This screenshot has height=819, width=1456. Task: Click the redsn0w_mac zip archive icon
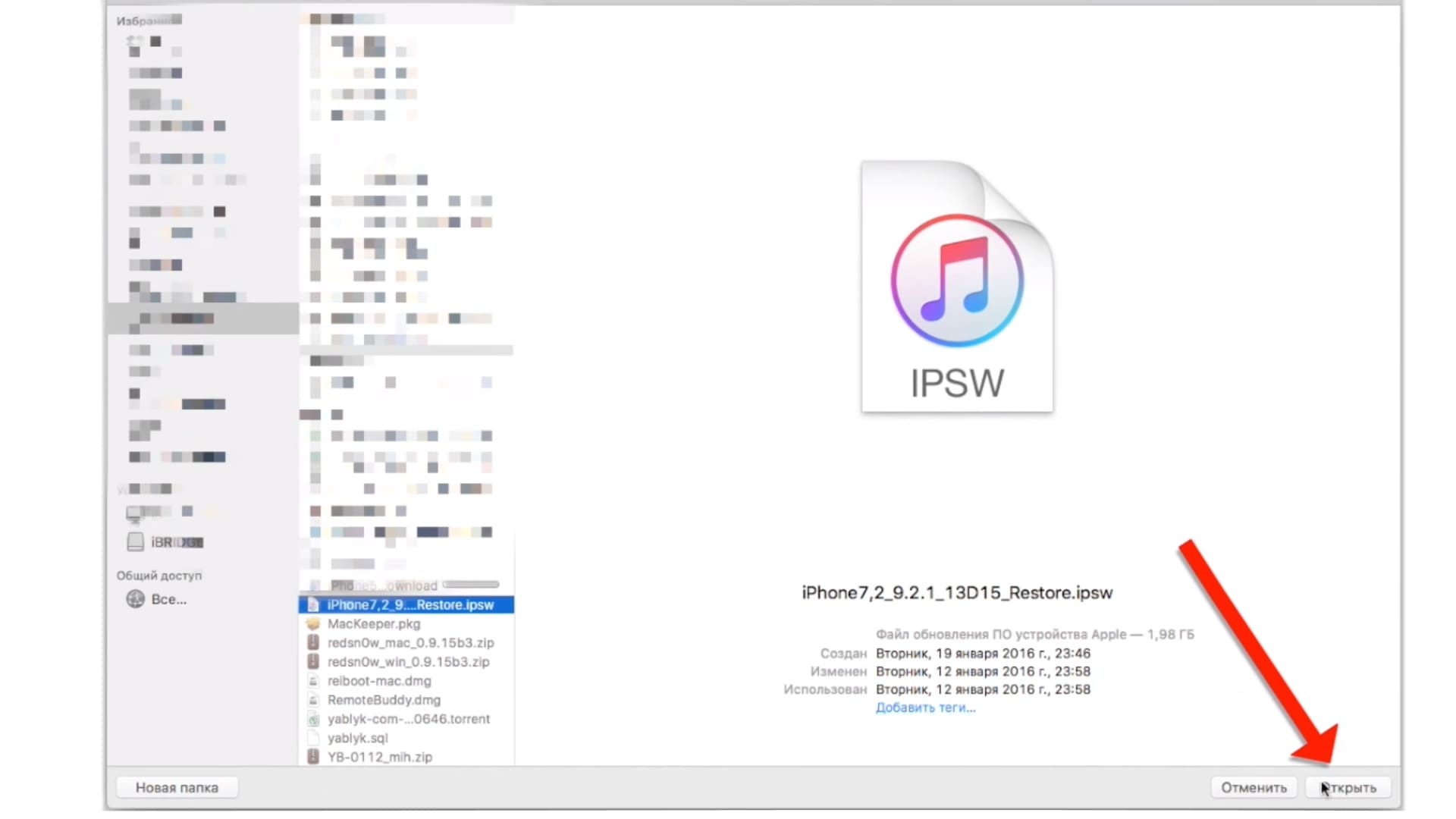[x=313, y=643]
